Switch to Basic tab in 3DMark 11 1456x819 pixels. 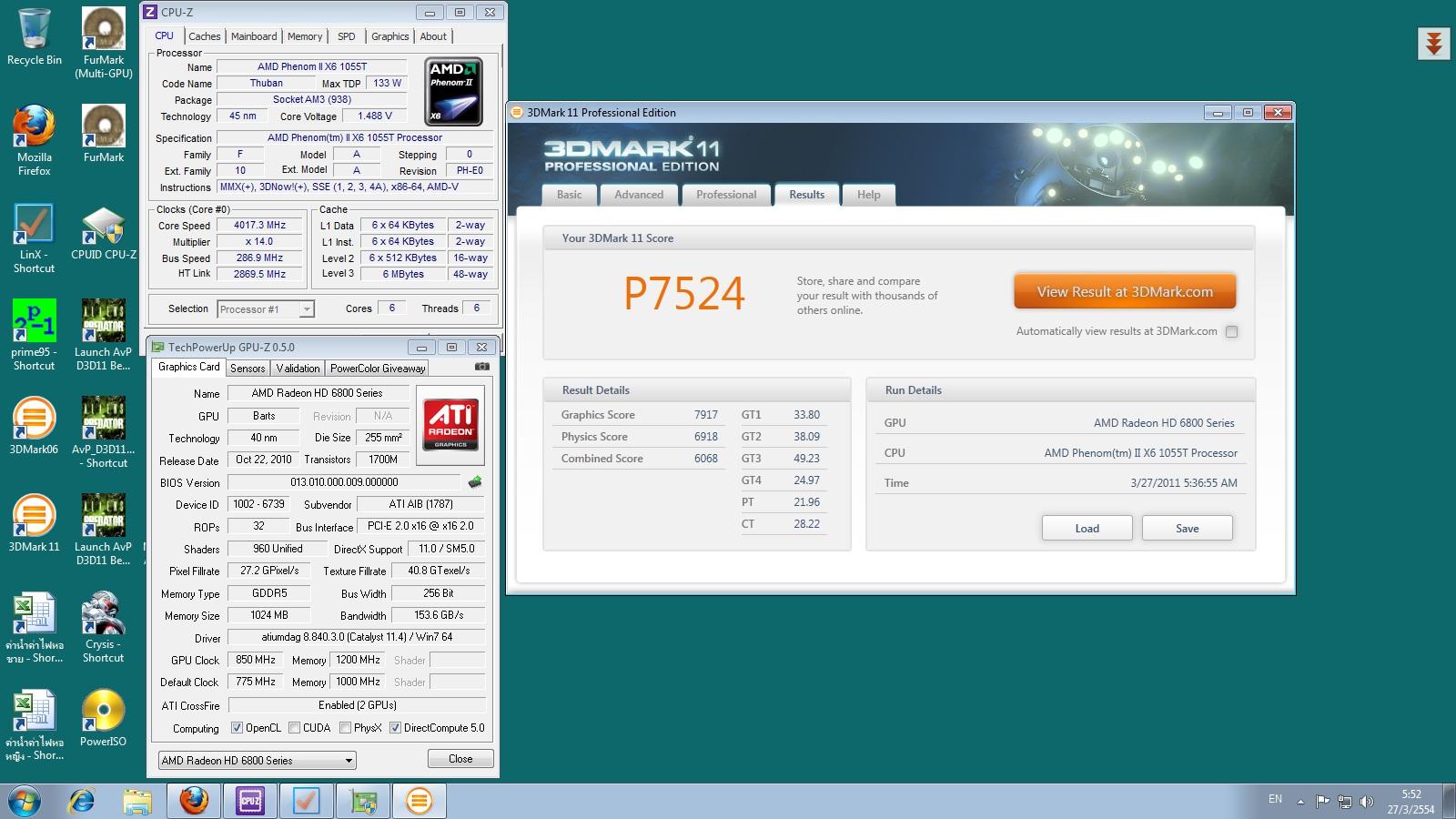tap(570, 195)
